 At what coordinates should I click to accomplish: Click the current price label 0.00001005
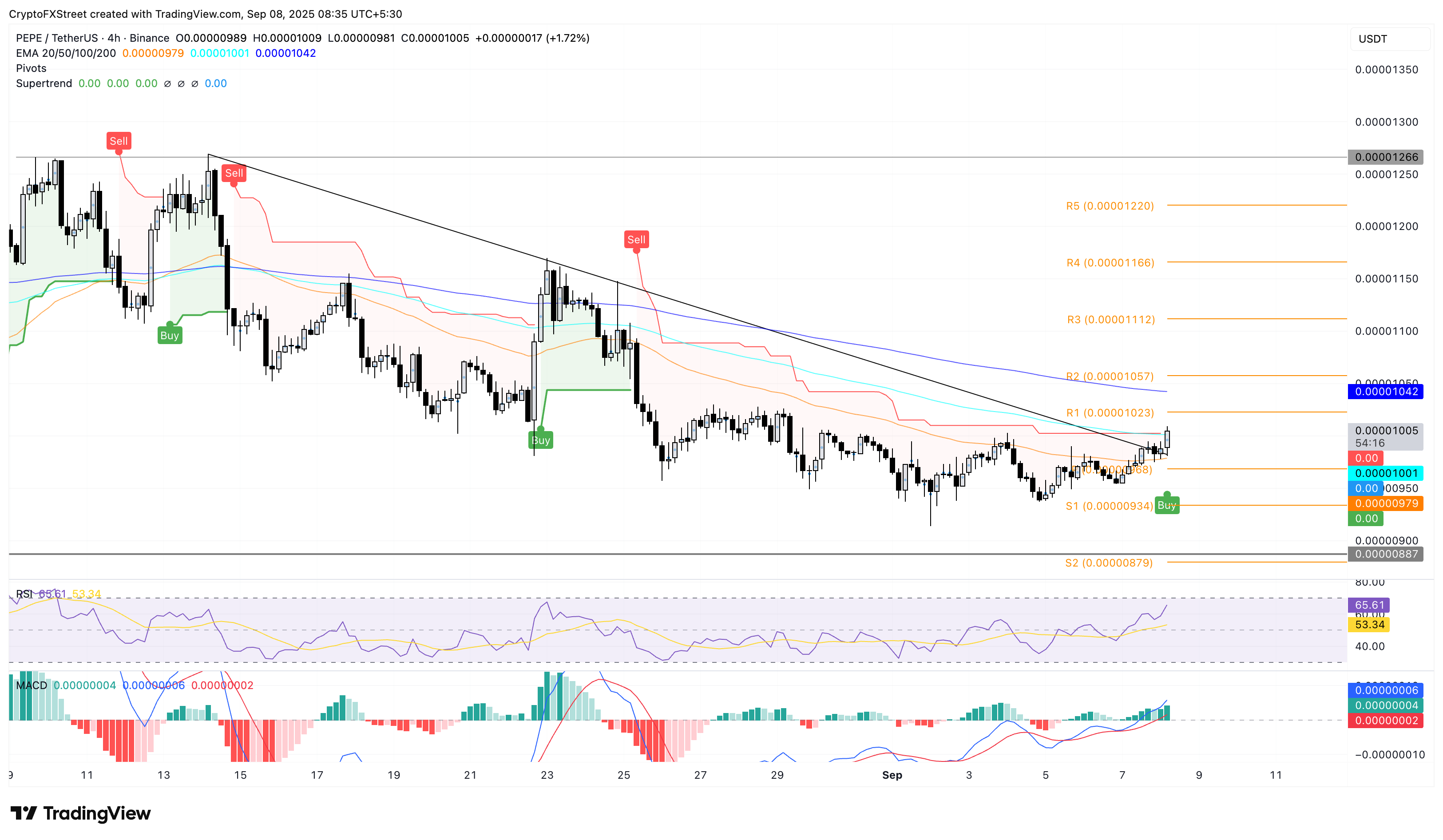(1386, 431)
